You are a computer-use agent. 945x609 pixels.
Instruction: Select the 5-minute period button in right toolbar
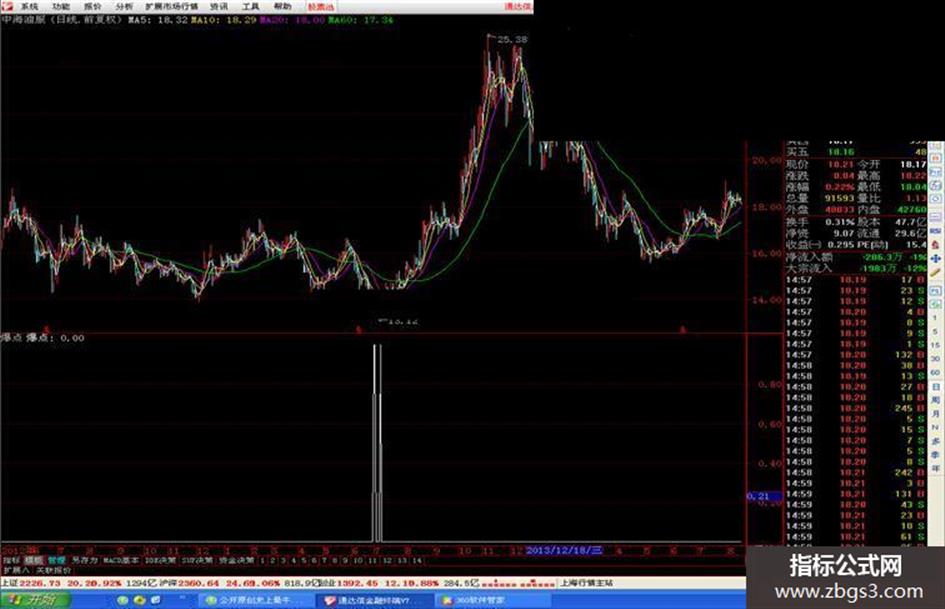point(935,330)
